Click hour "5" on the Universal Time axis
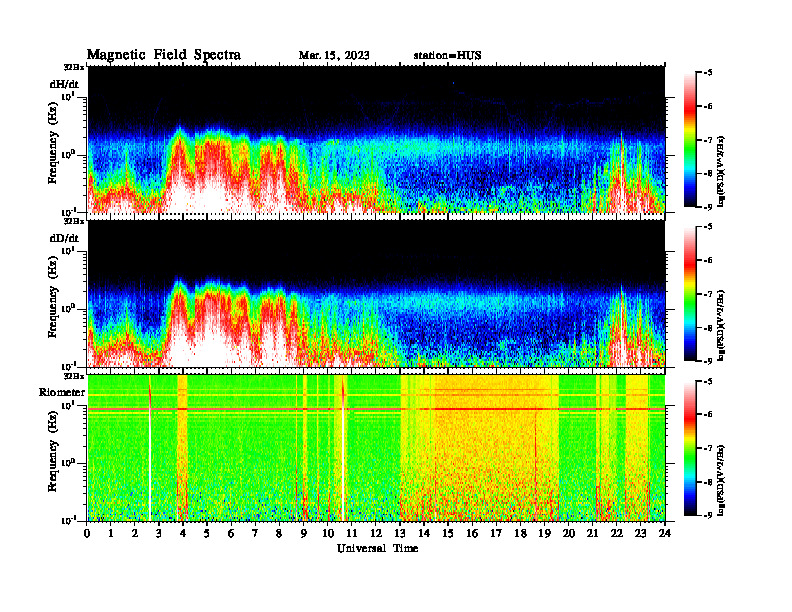 pos(207,534)
